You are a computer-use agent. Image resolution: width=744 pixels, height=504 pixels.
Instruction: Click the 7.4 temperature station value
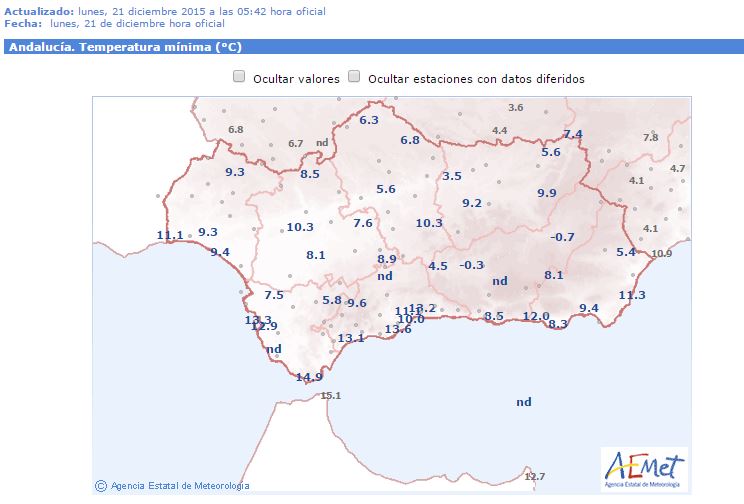[x=573, y=135]
